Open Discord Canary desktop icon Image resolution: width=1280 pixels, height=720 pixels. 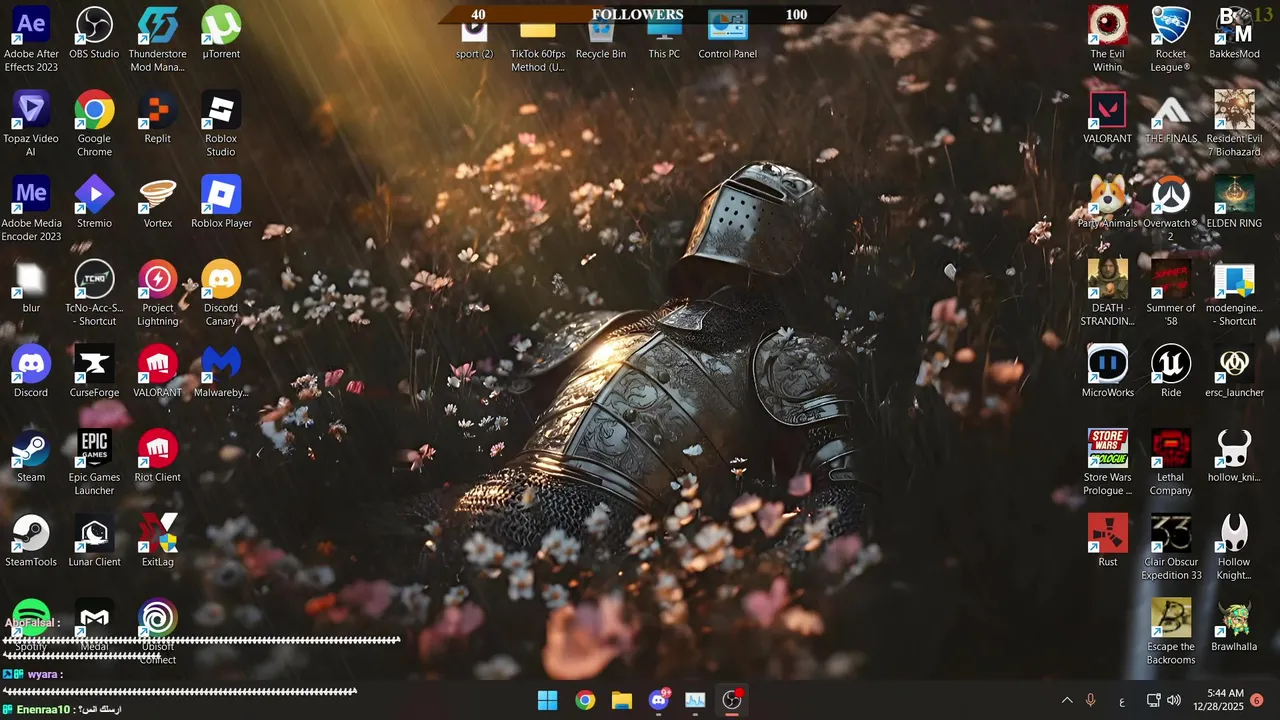click(x=221, y=294)
